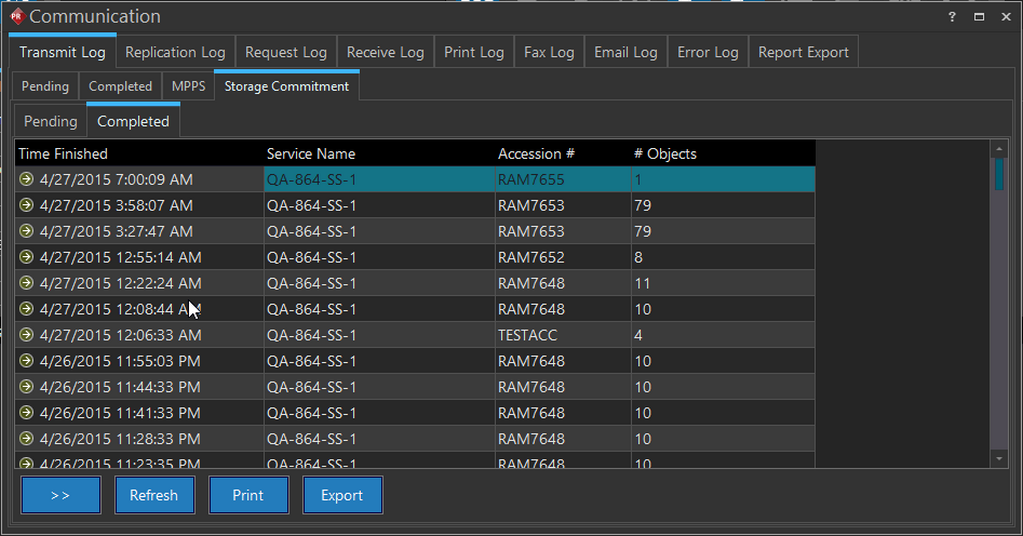Open the MPPS sub-tab

click(x=188, y=87)
